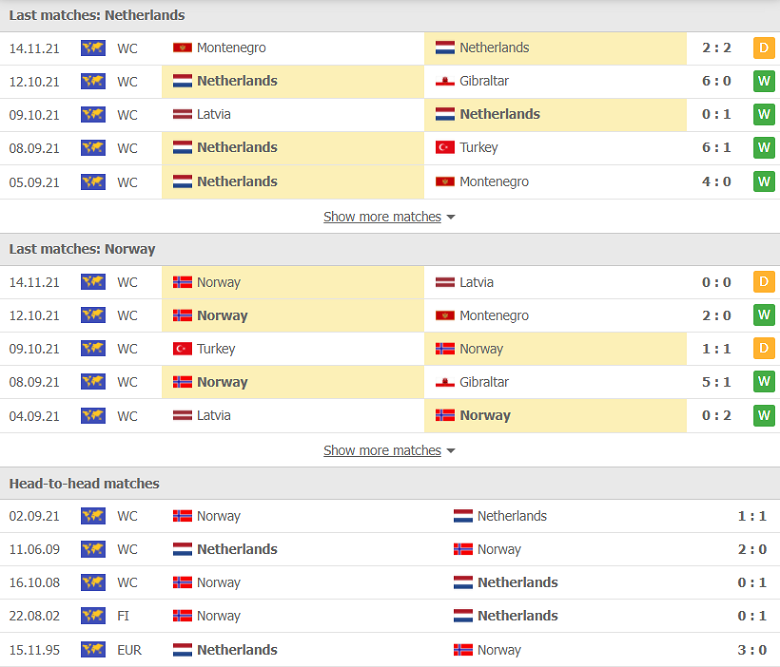Image resolution: width=780 pixels, height=667 pixels.
Task: Click the Head-to-head matches header
Action: pos(84,484)
